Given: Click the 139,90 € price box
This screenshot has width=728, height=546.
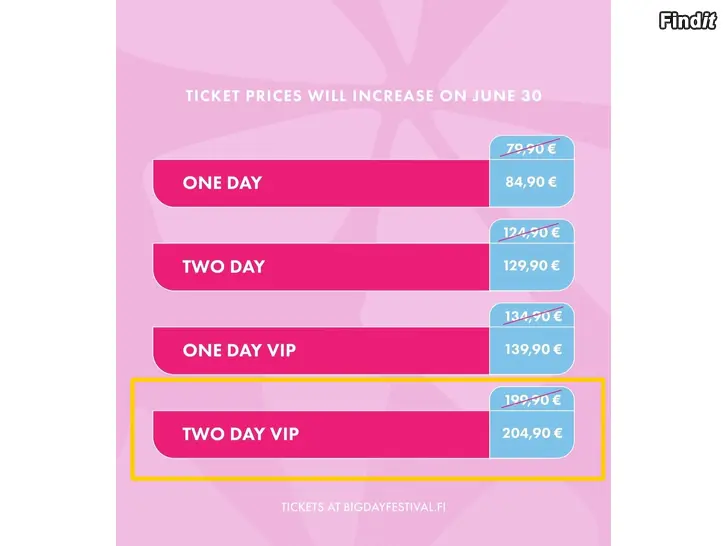Looking at the screenshot, I should pos(532,350).
